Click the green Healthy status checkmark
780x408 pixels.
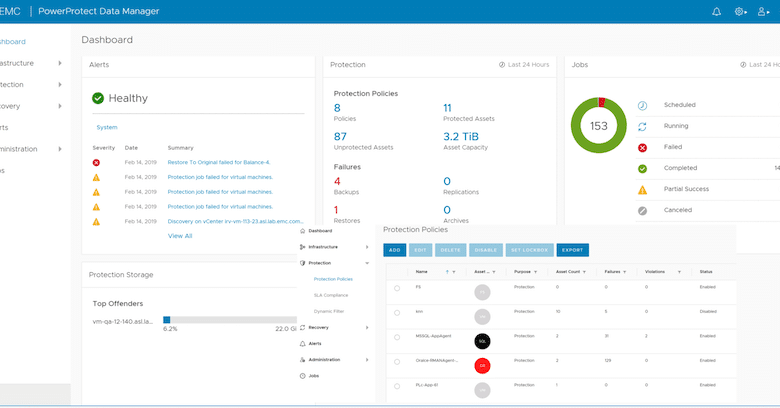(98, 99)
